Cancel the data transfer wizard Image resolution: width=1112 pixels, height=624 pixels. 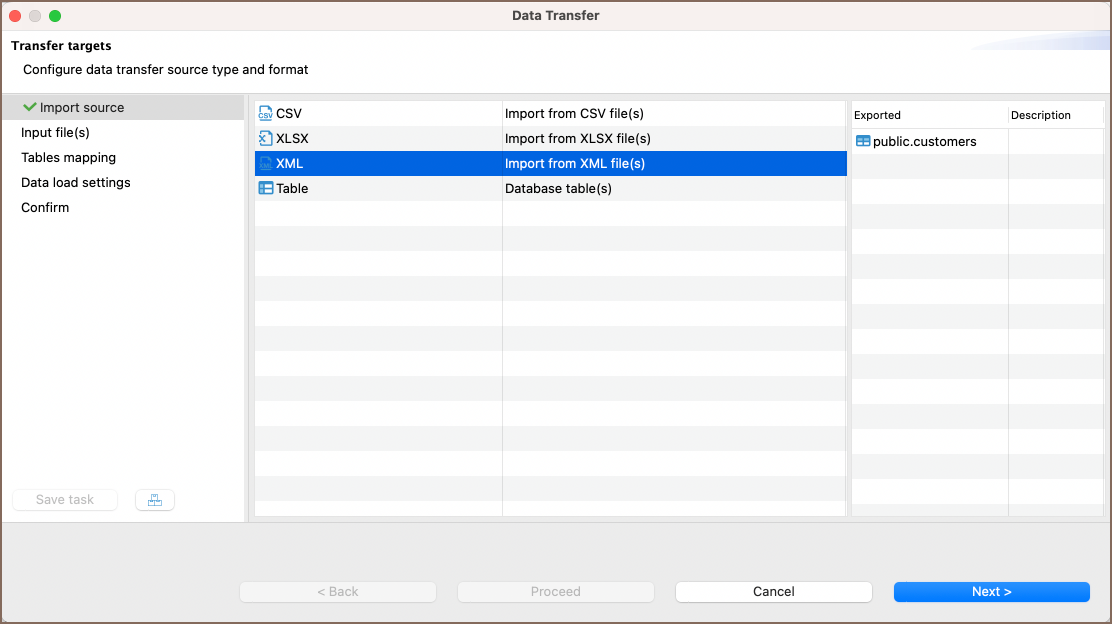tap(773, 592)
